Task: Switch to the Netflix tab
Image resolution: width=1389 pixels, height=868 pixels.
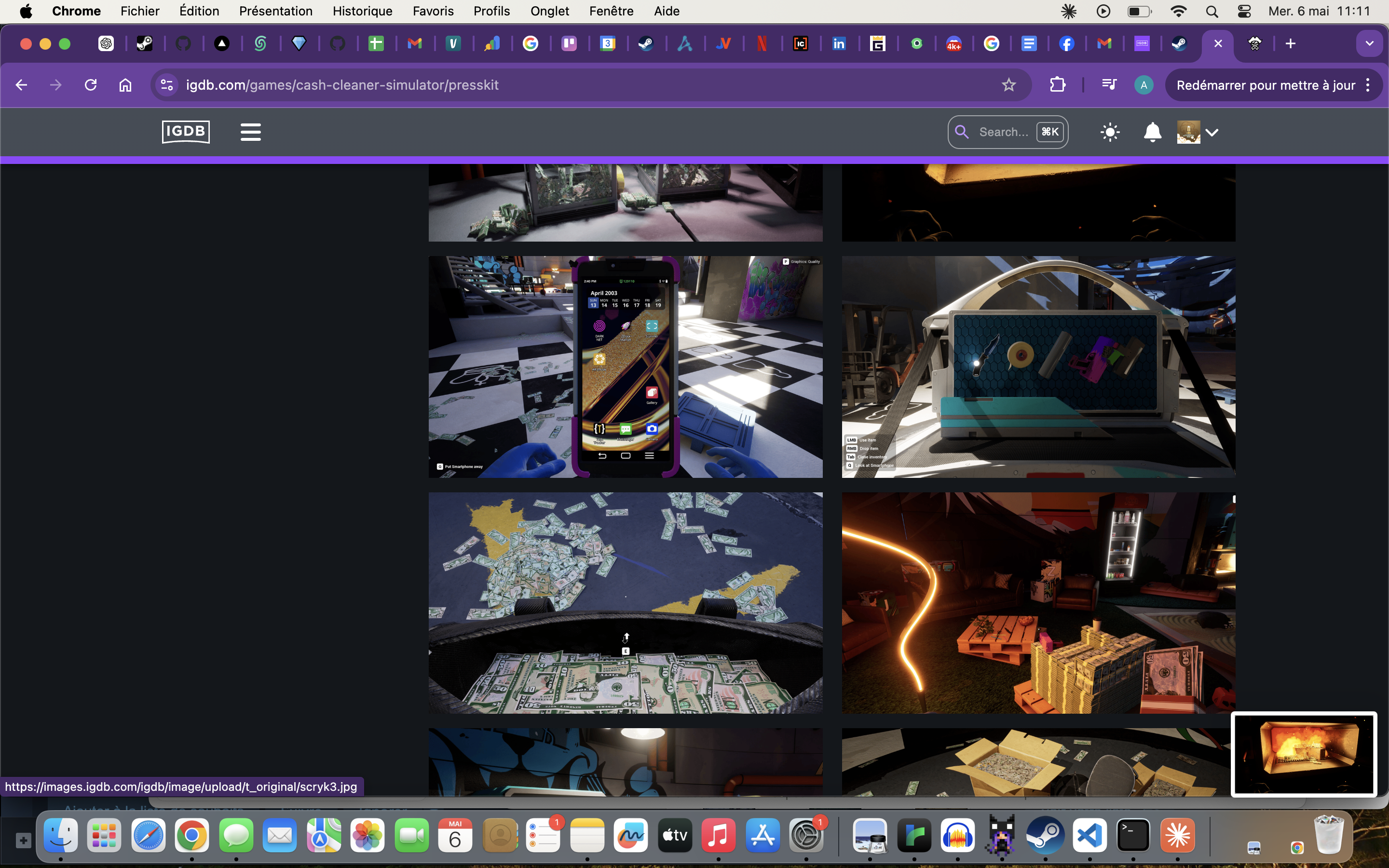Action: tap(762, 43)
